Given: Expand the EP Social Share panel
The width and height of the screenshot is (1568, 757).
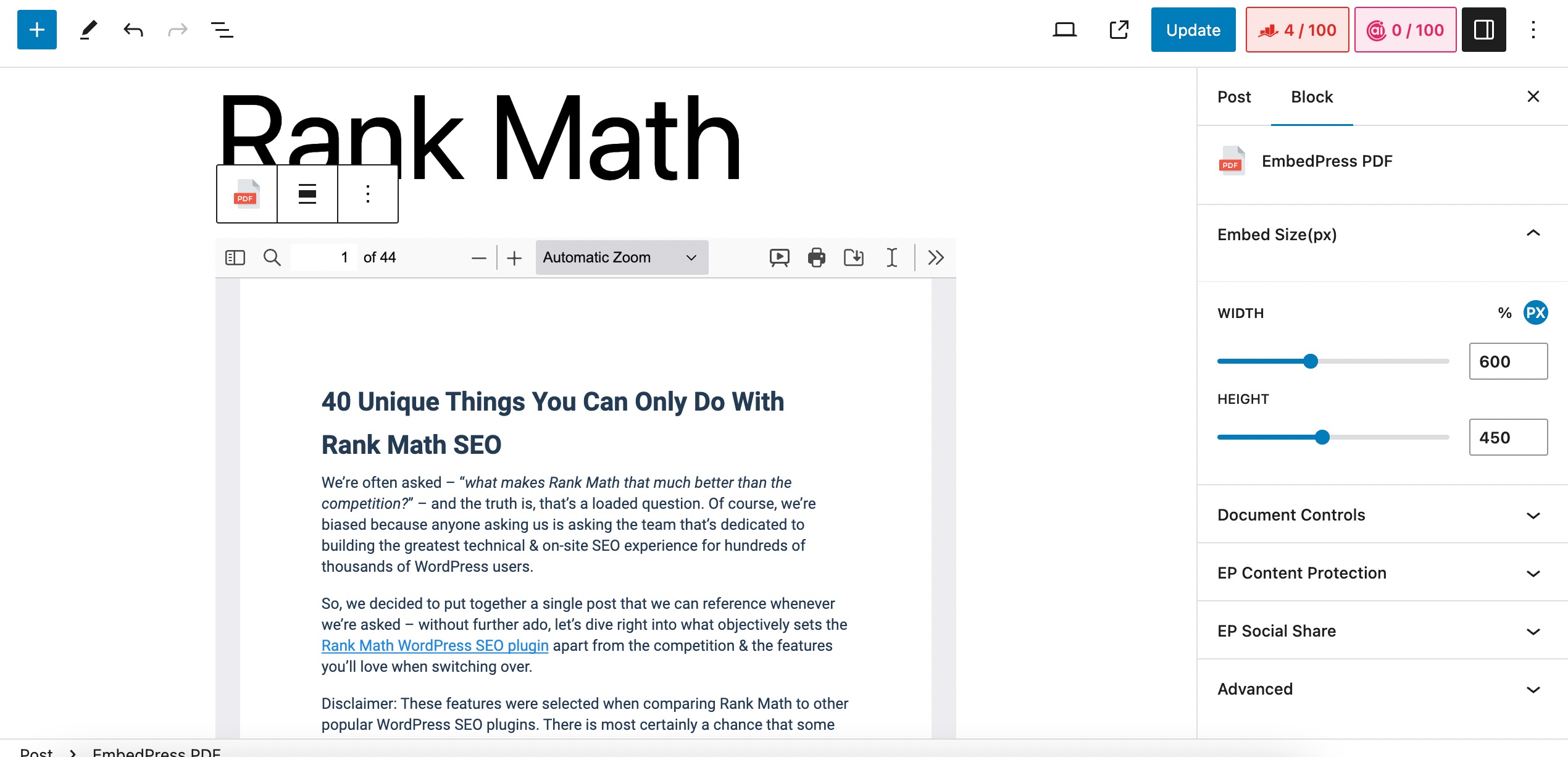Looking at the screenshot, I should 1382,631.
